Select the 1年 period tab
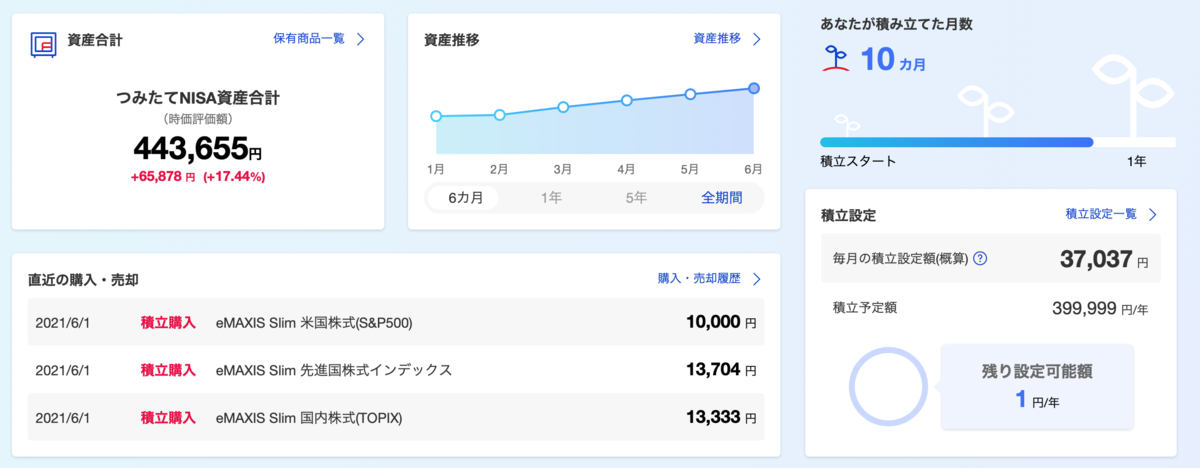Viewport: 1200px width, 468px height. click(551, 198)
